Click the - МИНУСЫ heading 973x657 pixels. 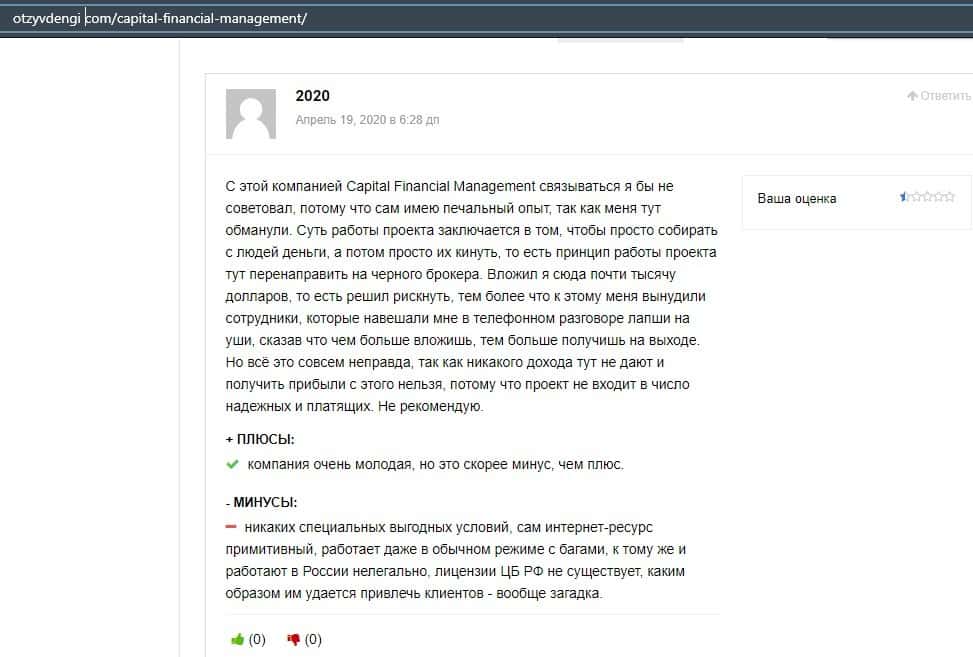pyautogui.click(x=261, y=503)
